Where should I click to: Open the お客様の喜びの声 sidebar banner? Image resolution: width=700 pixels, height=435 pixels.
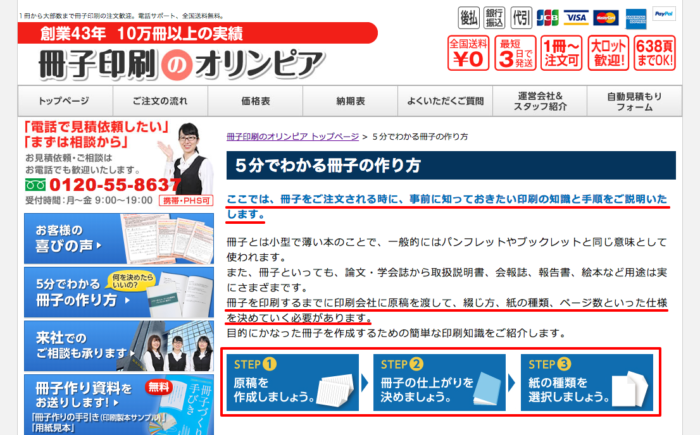point(119,238)
